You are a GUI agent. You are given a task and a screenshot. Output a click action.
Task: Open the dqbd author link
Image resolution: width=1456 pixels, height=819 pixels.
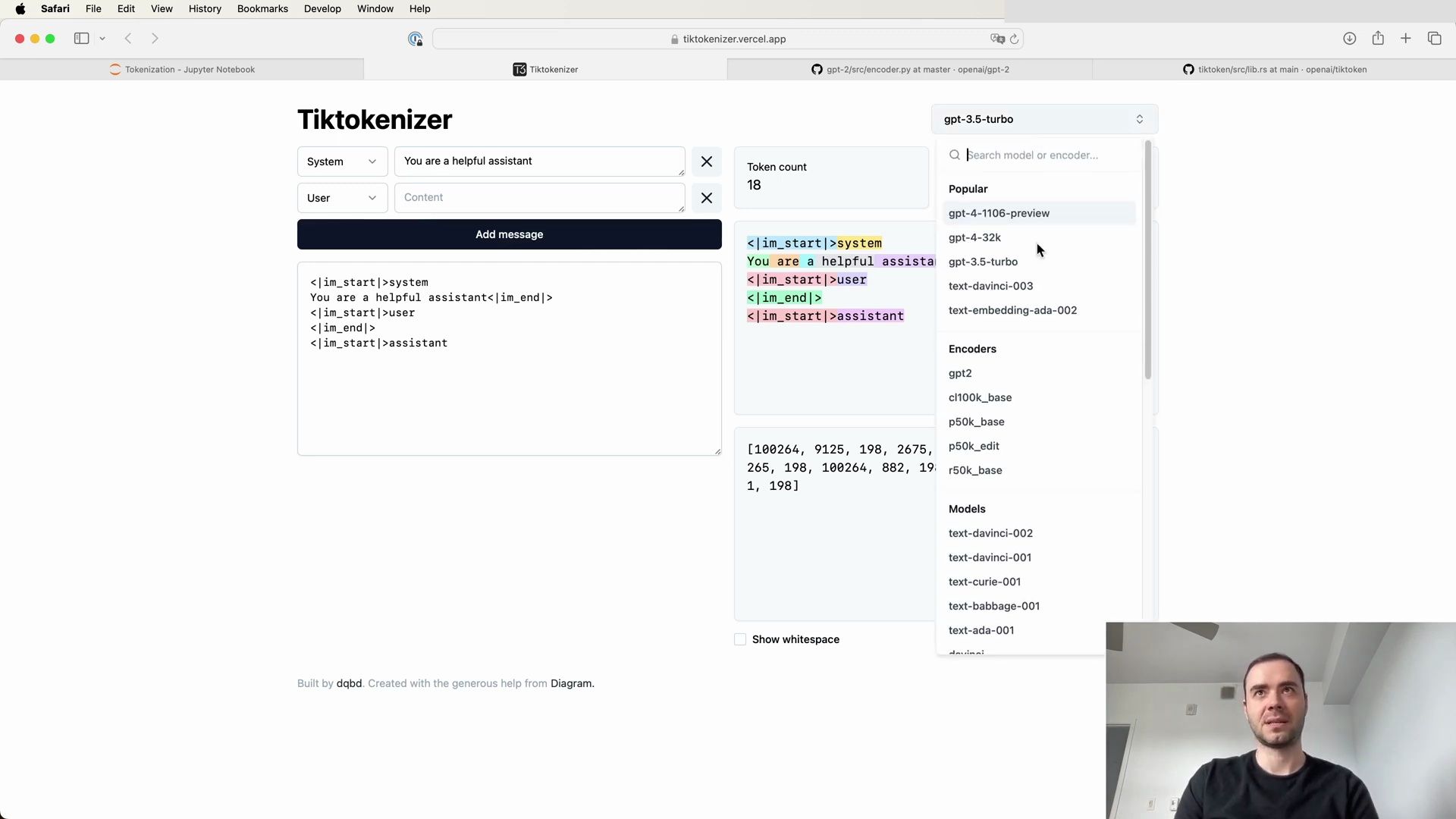click(349, 683)
